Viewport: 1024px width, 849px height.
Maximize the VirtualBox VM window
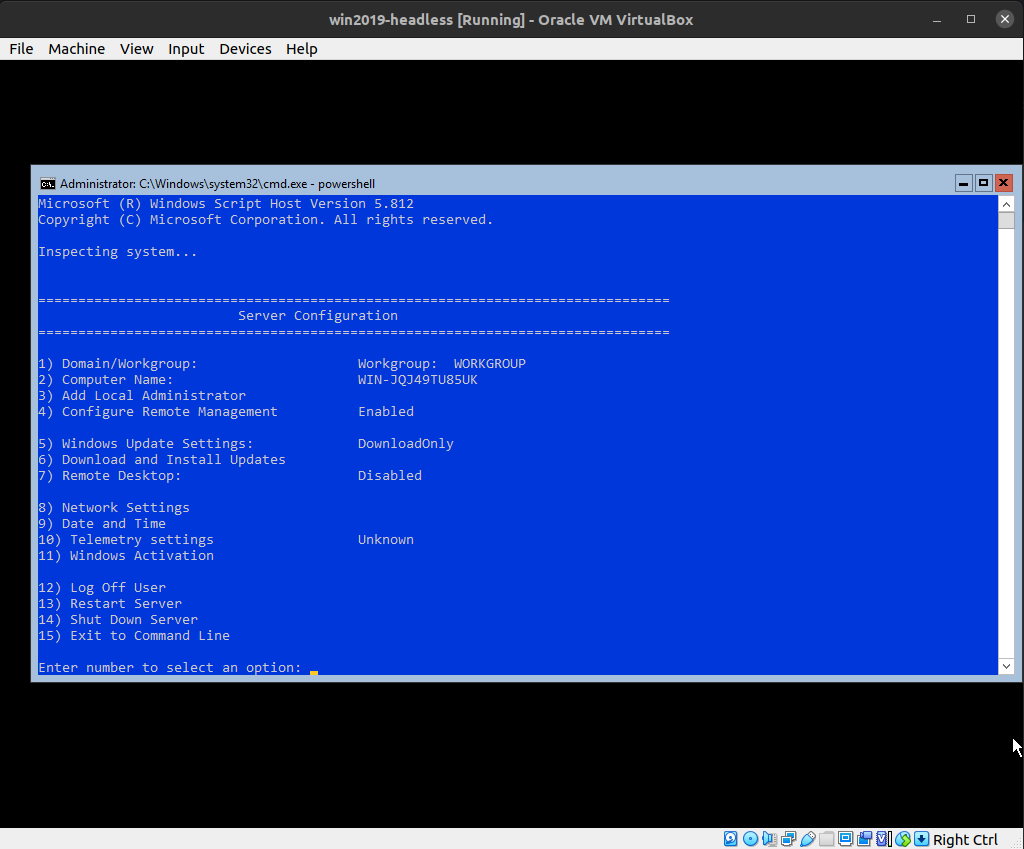pos(971,20)
